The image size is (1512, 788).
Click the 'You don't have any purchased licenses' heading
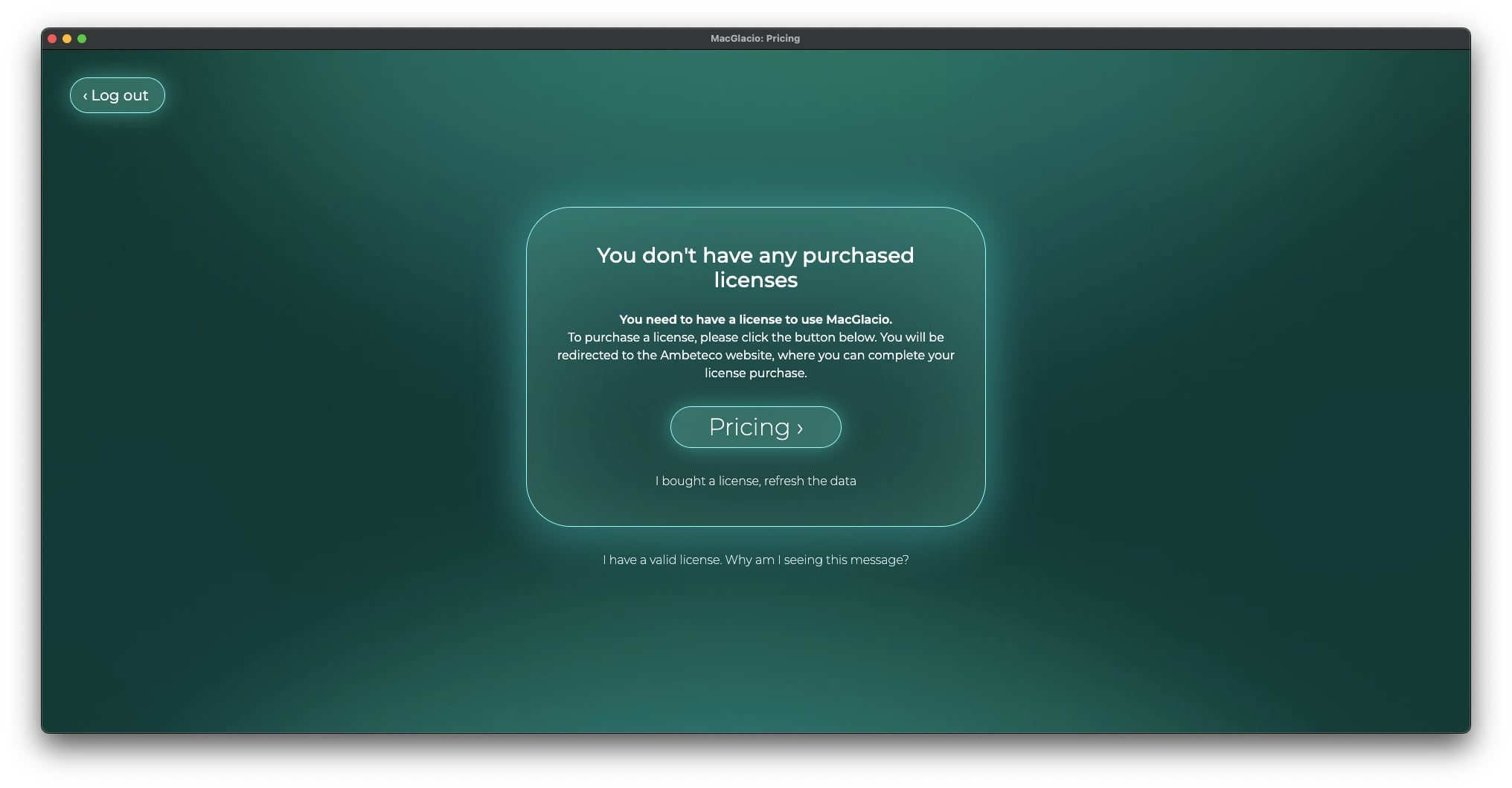click(755, 267)
